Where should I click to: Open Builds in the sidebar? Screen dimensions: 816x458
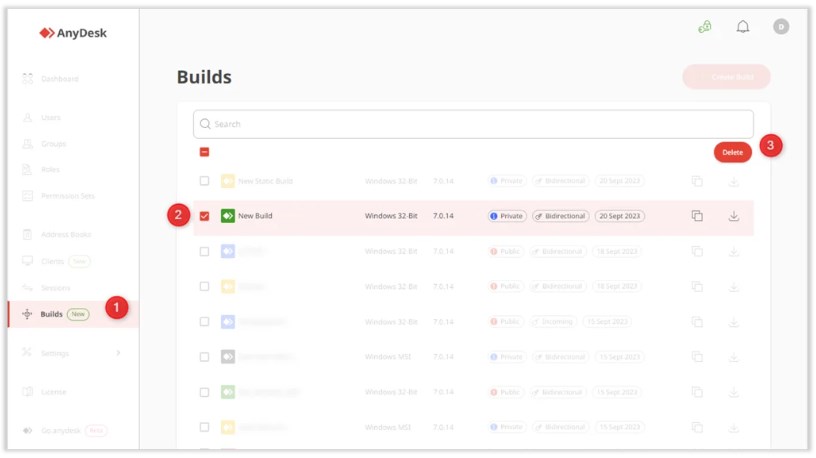[x=52, y=314]
